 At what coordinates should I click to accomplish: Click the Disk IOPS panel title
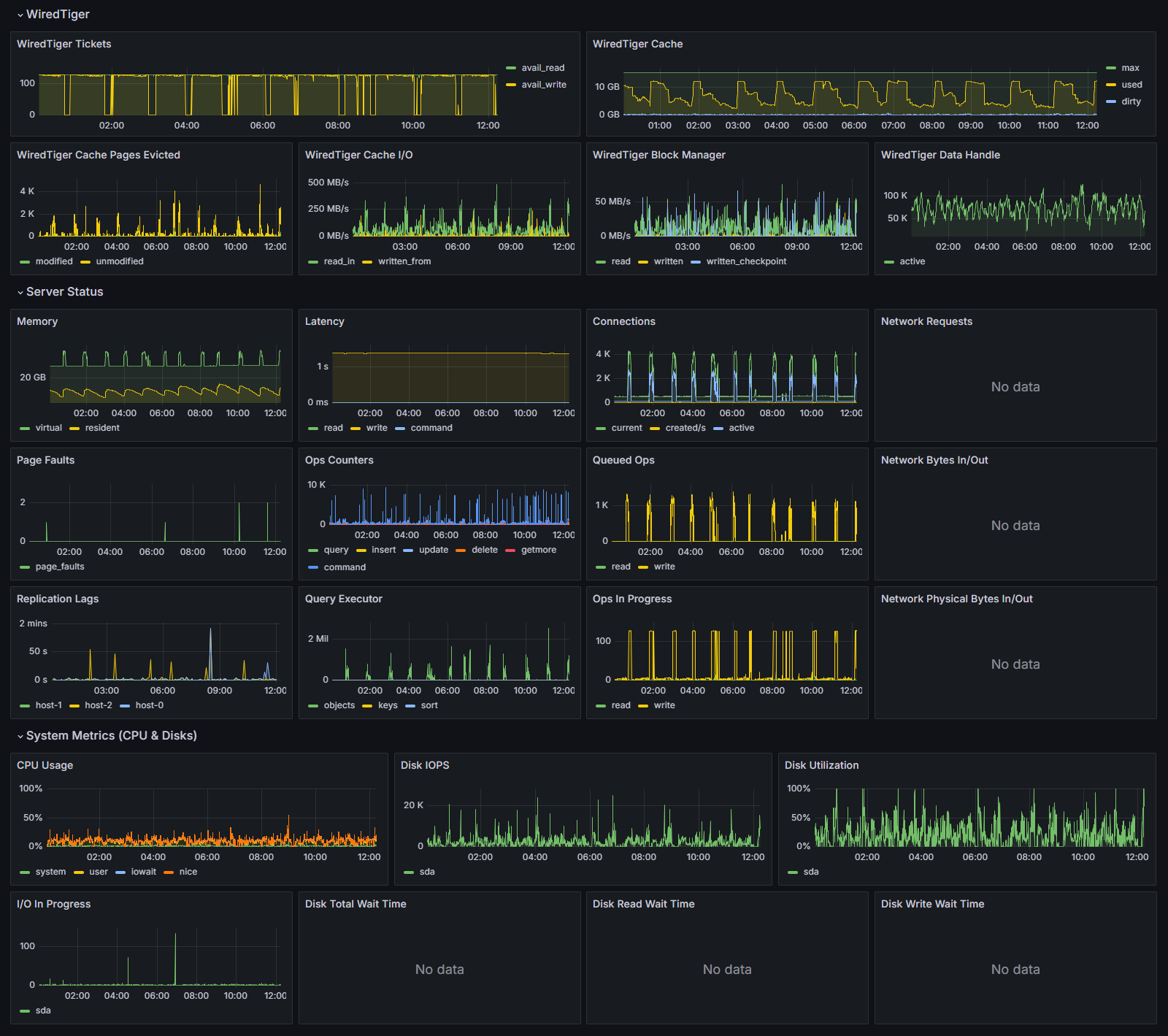425,765
